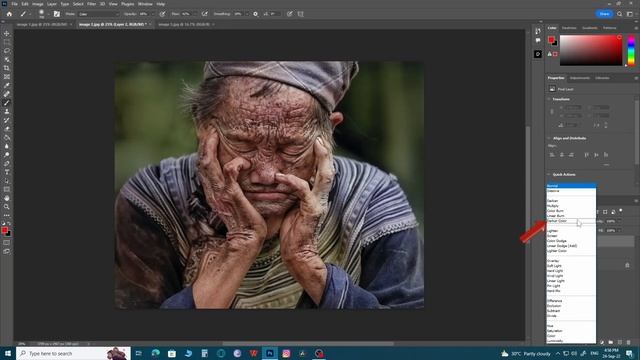The height and width of the screenshot is (360, 640).
Task: Collapse the Align and Distribute section
Action: tap(549, 138)
